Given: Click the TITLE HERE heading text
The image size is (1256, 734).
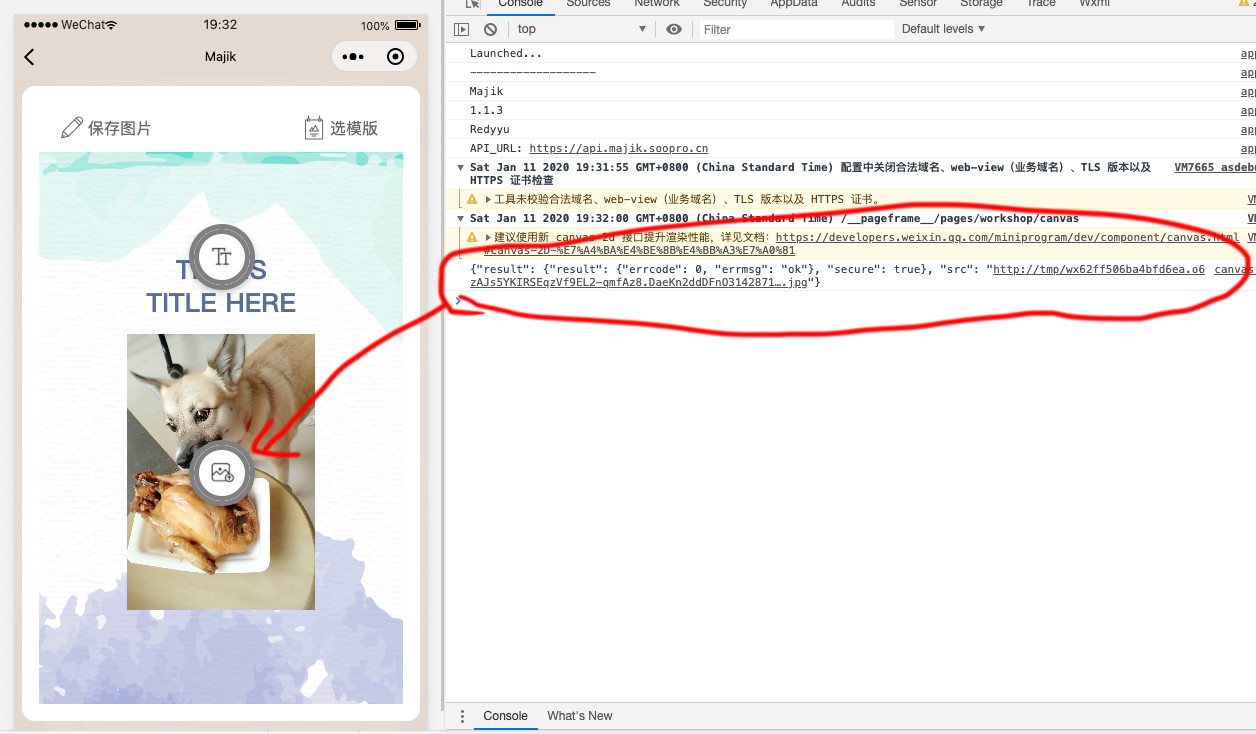Looking at the screenshot, I should [221, 303].
